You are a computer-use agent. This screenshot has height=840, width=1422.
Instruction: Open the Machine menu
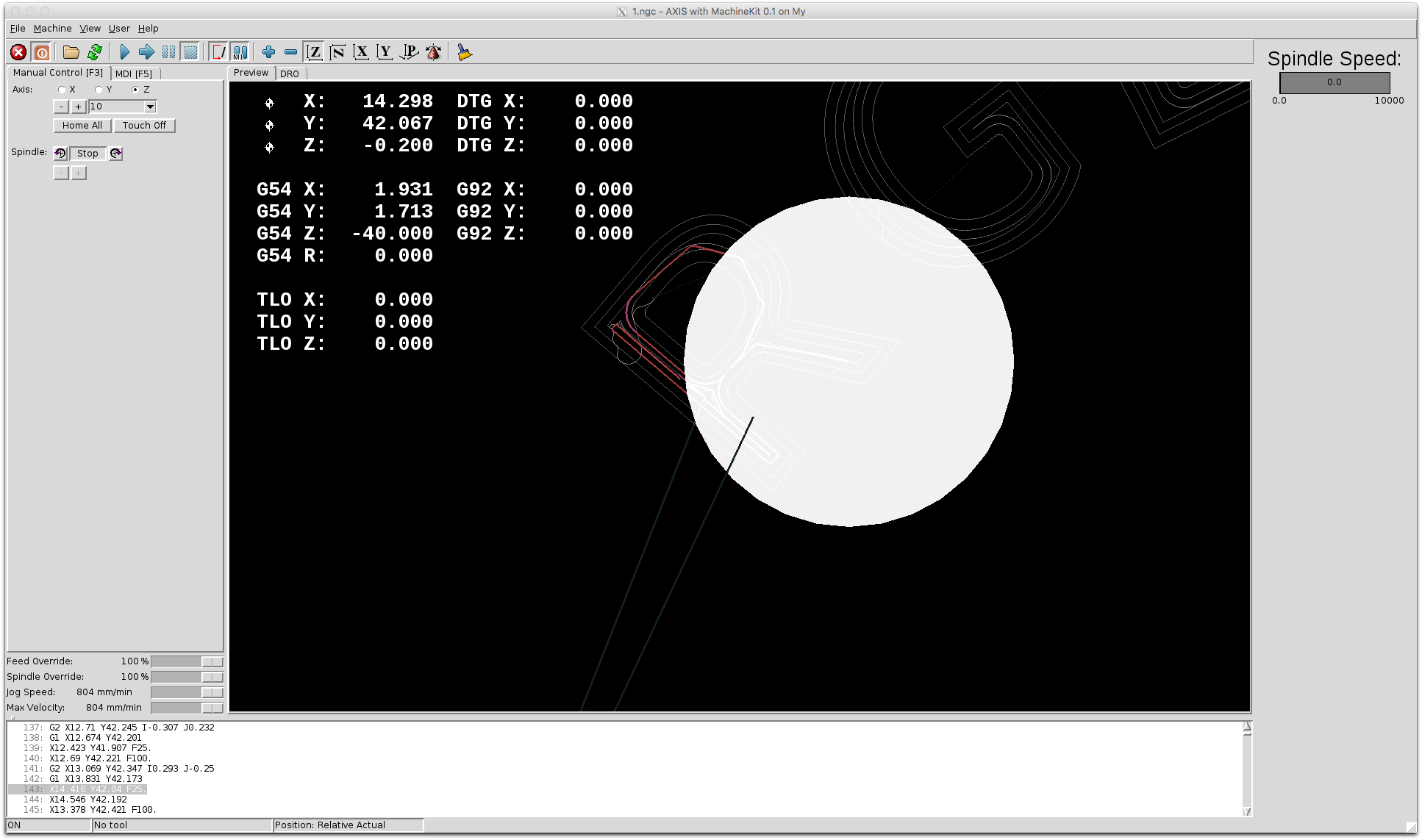(52, 28)
